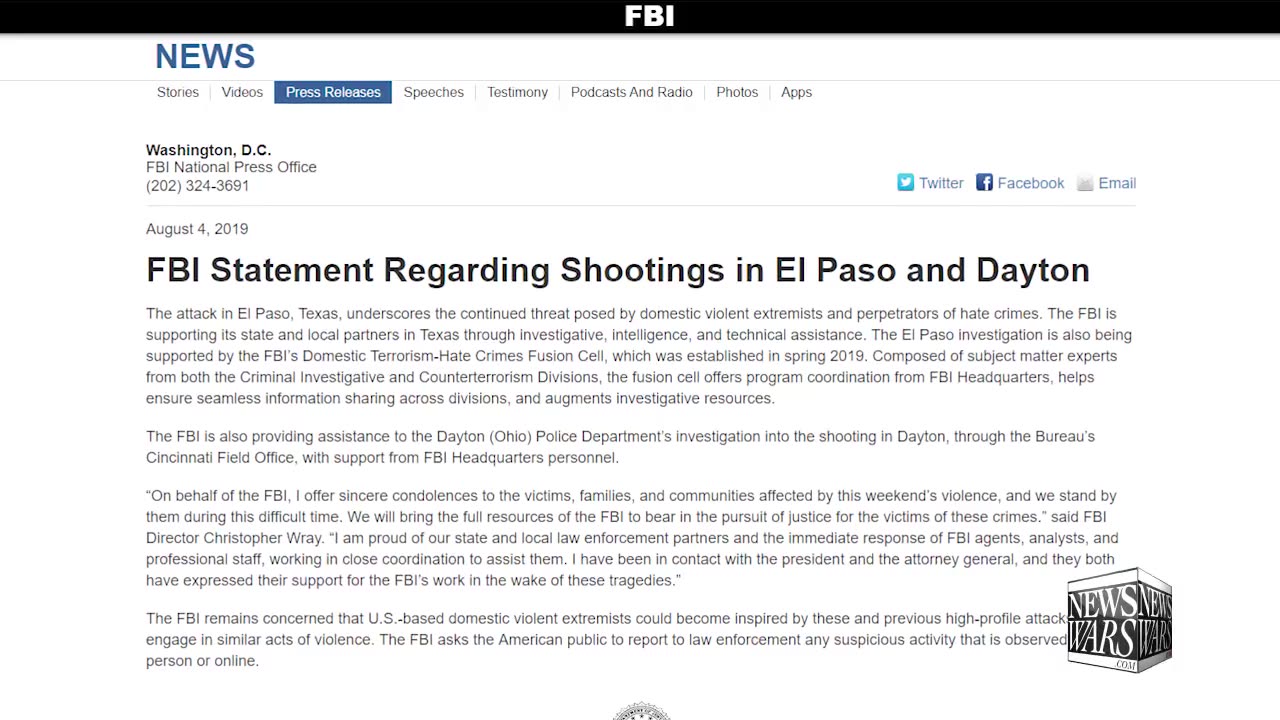The height and width of the screenshot is (720, 1280).
Task: Share the statement via Twitter link
Action: pos(941,183)
